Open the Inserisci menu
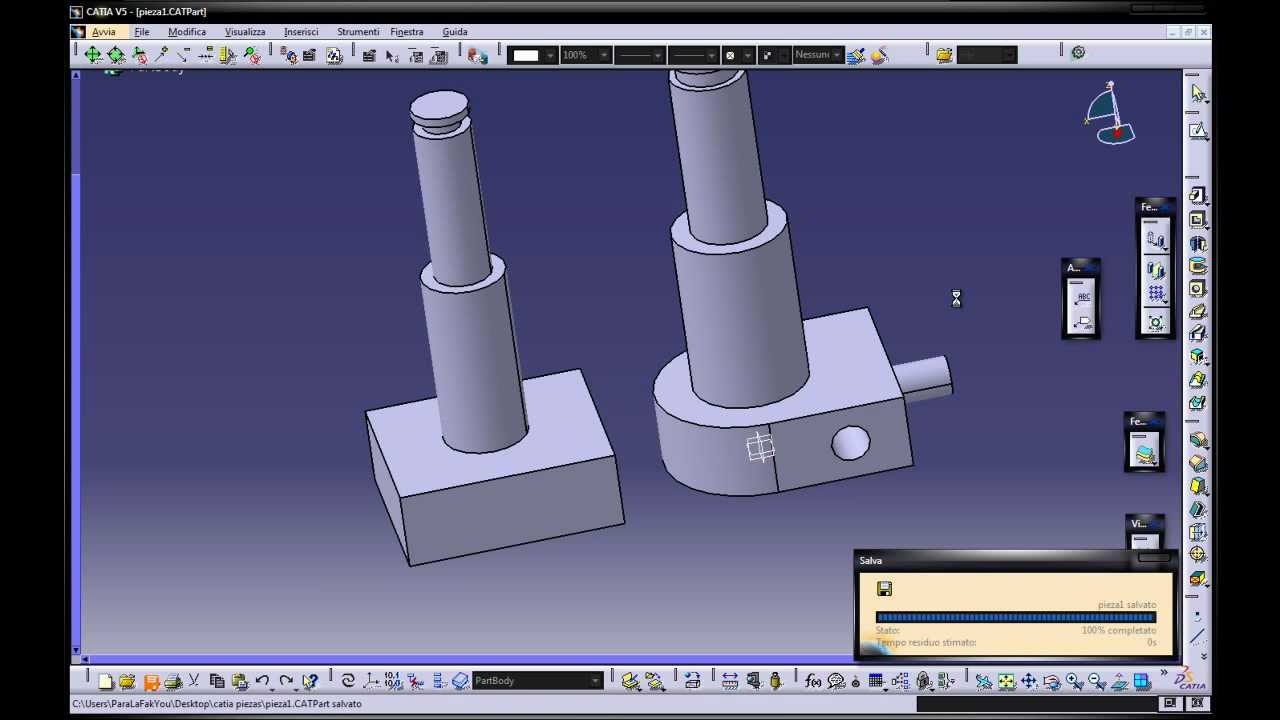Viewport: 1280px width, 720px height. [301, 32]
